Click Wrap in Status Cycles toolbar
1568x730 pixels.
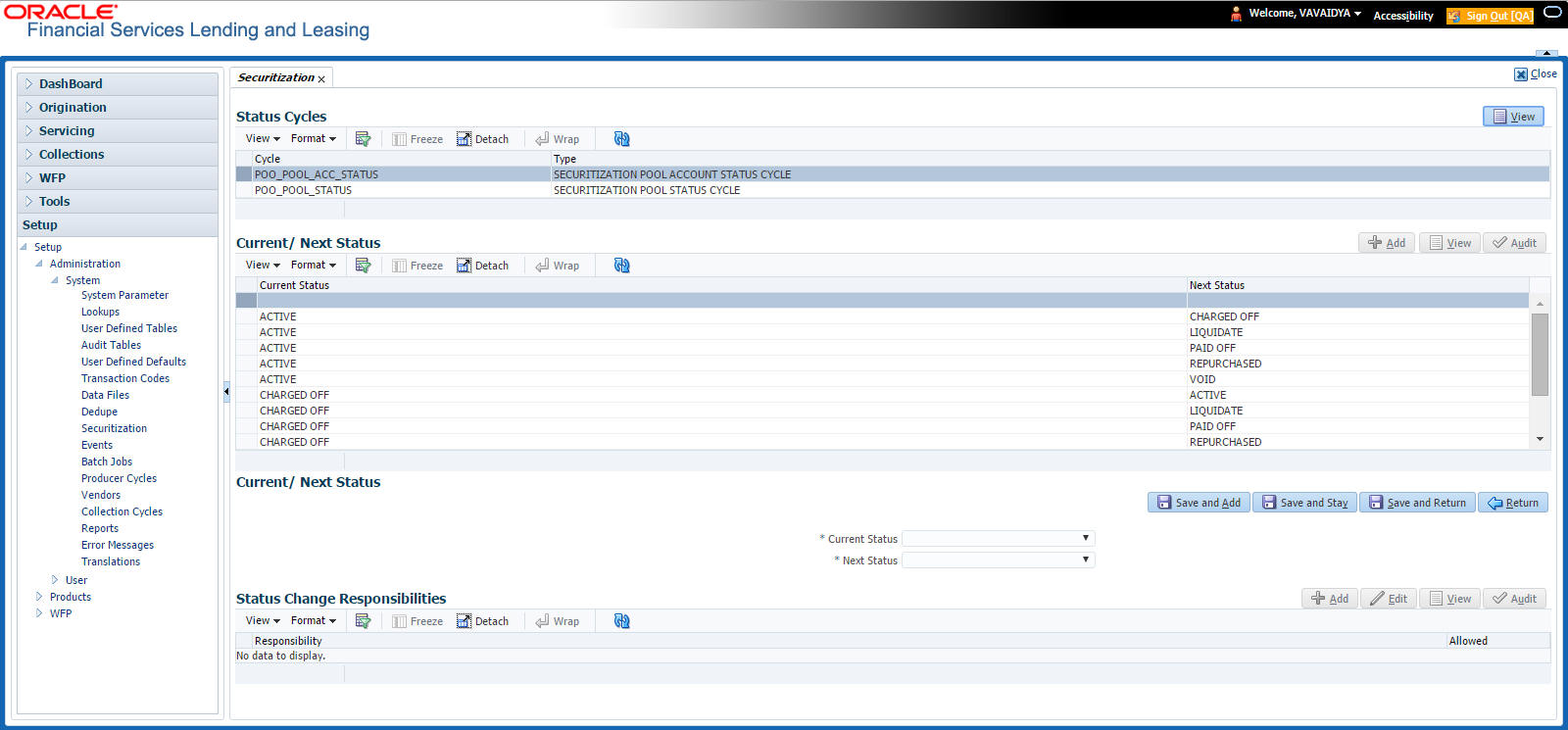point(557,139)
